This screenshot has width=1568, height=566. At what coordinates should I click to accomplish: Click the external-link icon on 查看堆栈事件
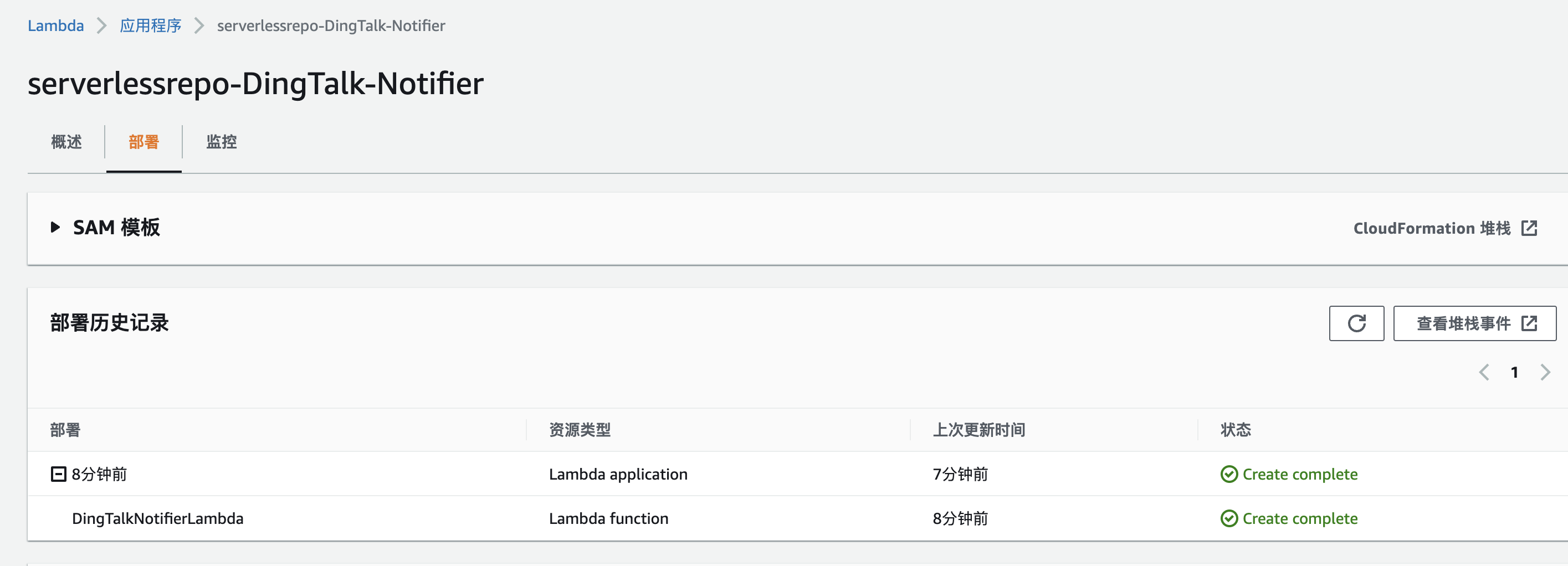pyautogui.click(x=1529, y=323)
